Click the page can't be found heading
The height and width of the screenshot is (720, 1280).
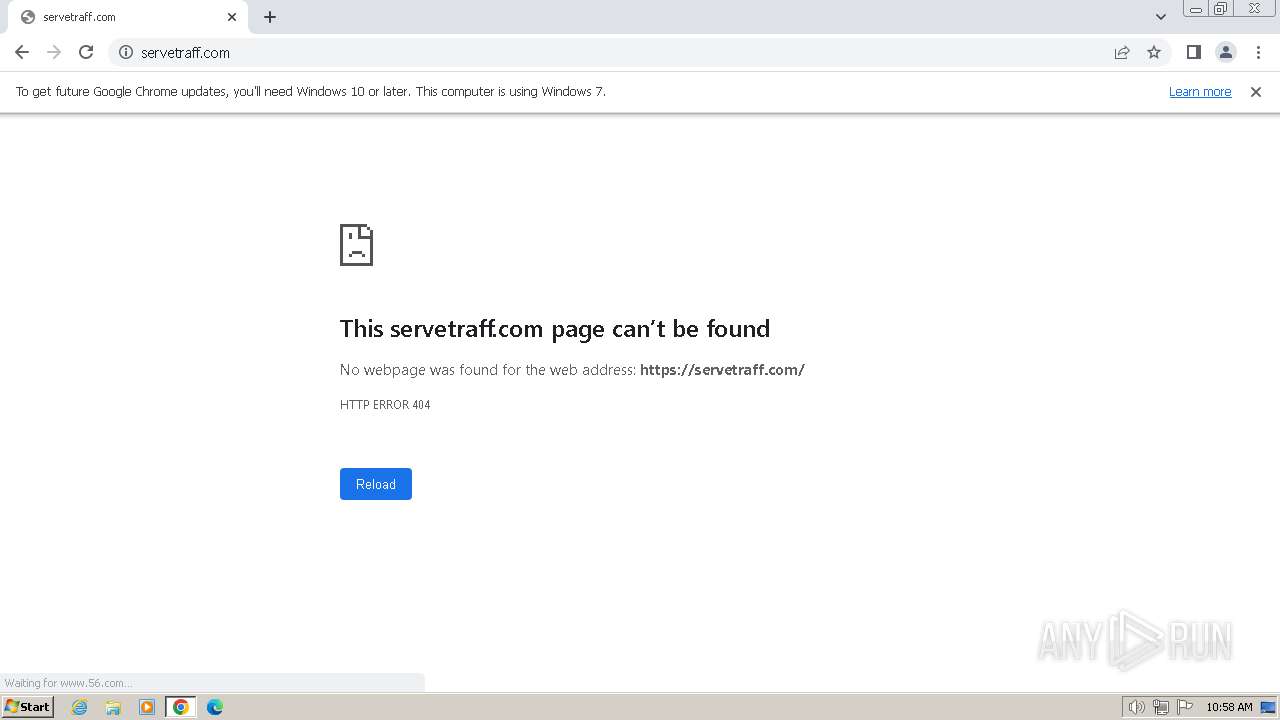click(x=555, y=329)
